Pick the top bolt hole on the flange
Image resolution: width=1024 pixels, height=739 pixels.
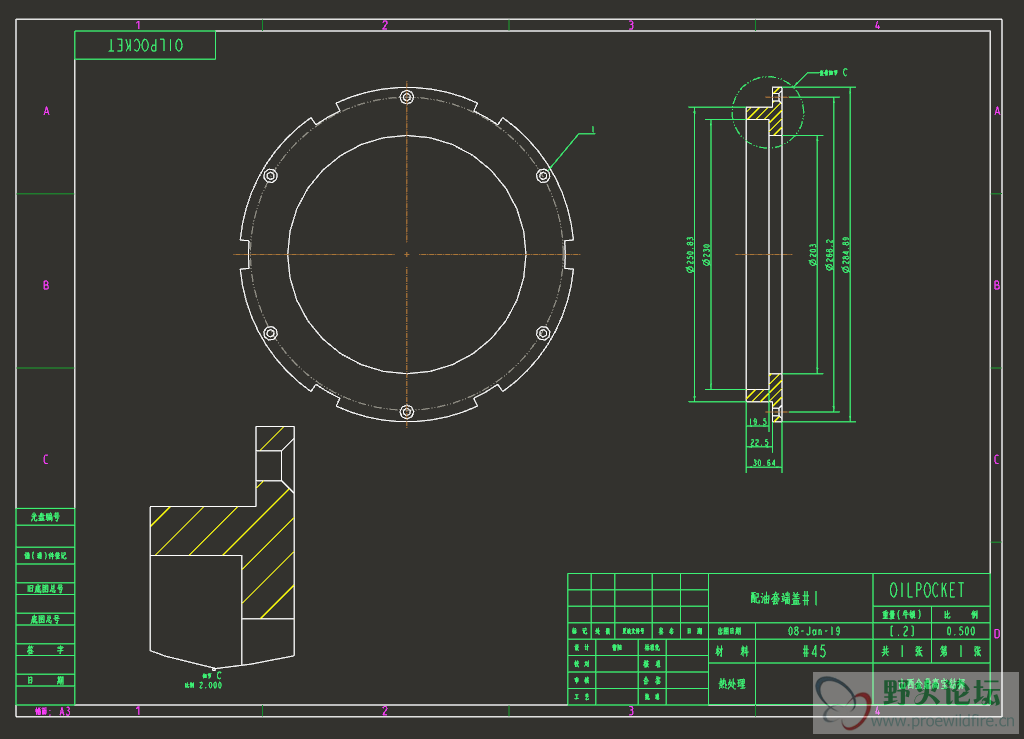(x=407, y=97)
